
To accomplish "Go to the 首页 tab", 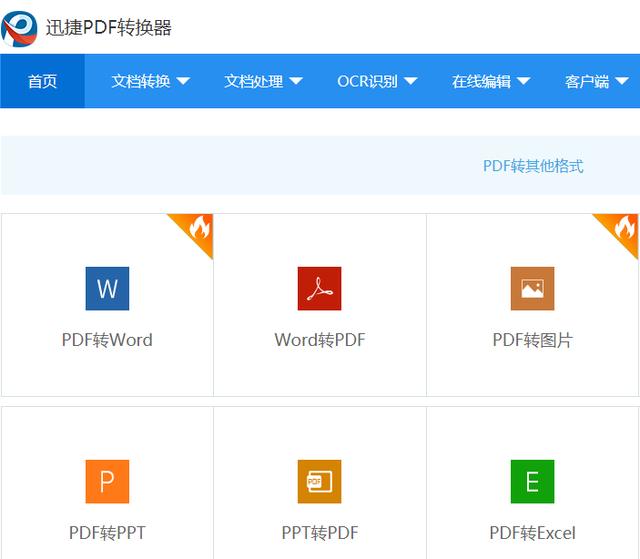I will click(x=42, y=81).
